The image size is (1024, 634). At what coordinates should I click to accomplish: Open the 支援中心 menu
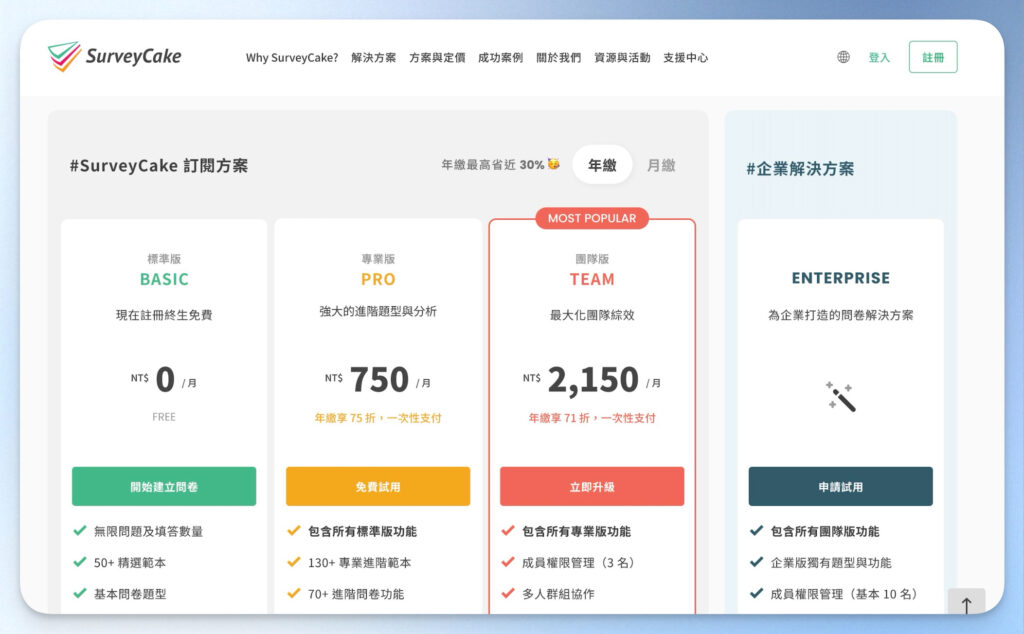(685, 57)
